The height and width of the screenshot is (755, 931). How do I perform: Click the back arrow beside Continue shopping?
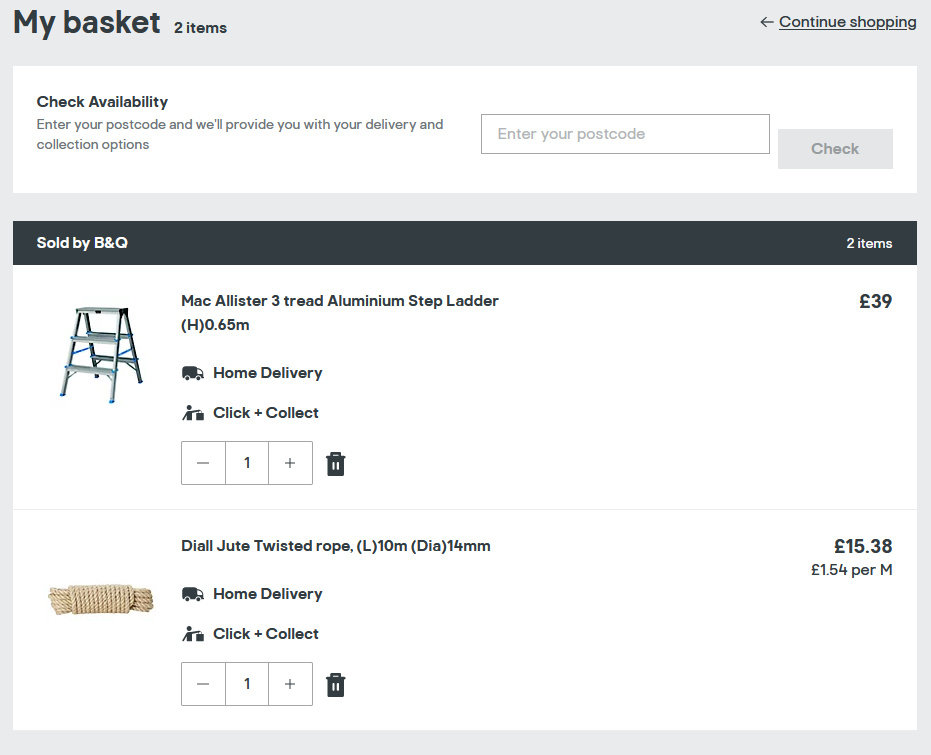point(767,22)
